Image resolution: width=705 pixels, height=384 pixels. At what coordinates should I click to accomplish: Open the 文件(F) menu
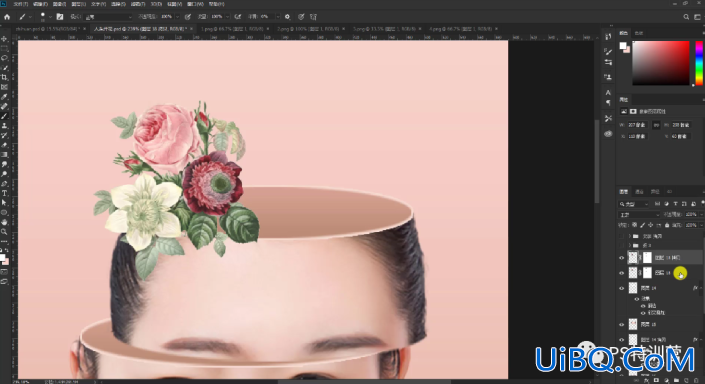(x=21, y=4)
